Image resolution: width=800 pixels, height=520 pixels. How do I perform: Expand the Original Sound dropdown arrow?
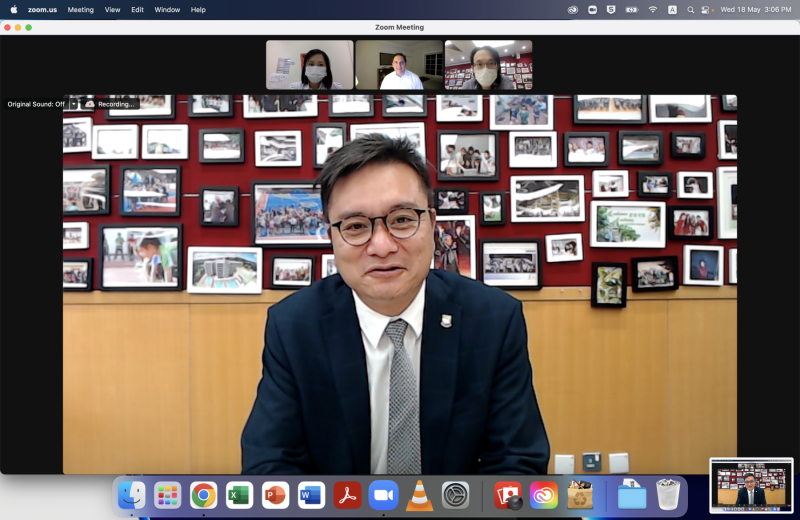click(73, 104)
